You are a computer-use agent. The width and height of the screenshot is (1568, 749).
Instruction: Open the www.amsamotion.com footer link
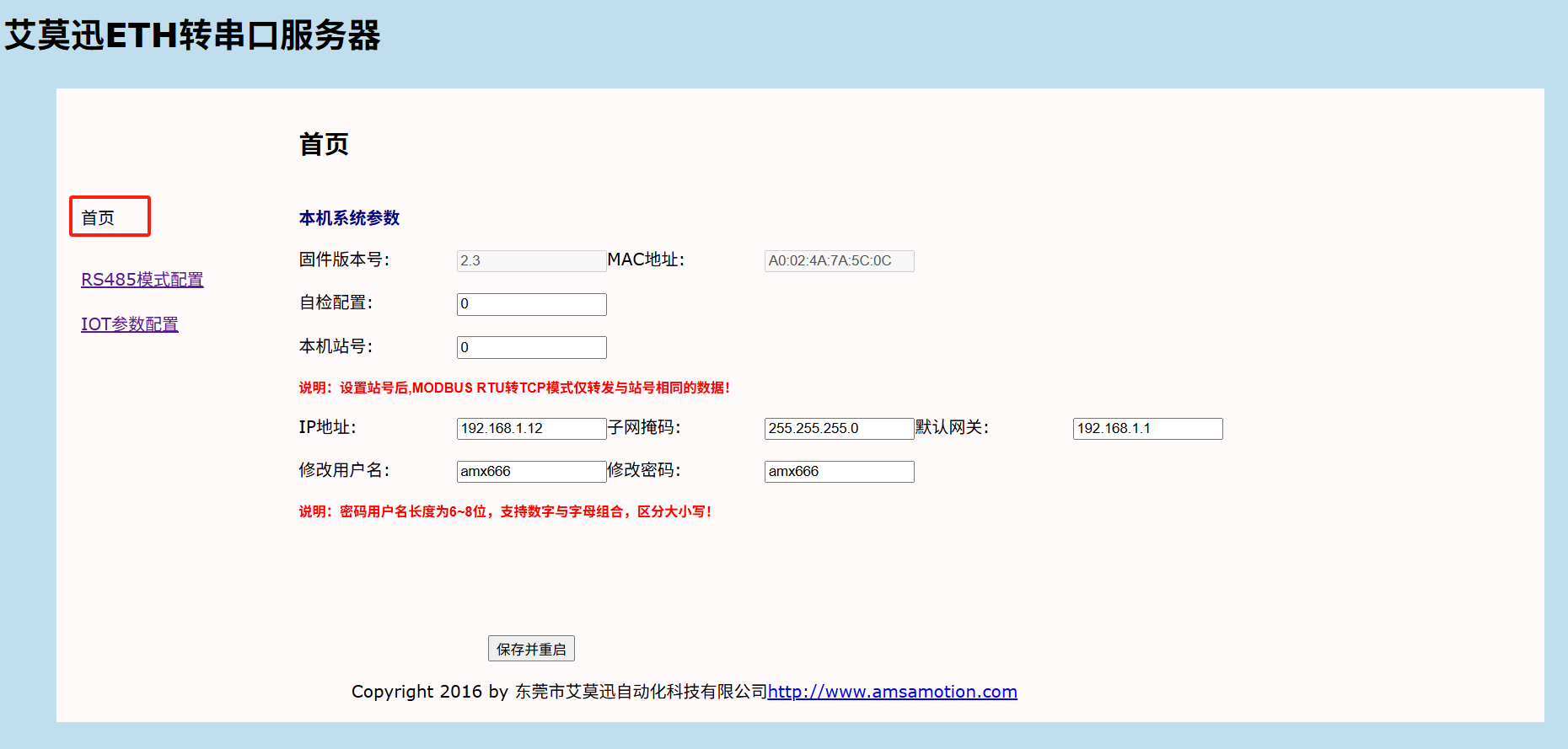(892, 692)
